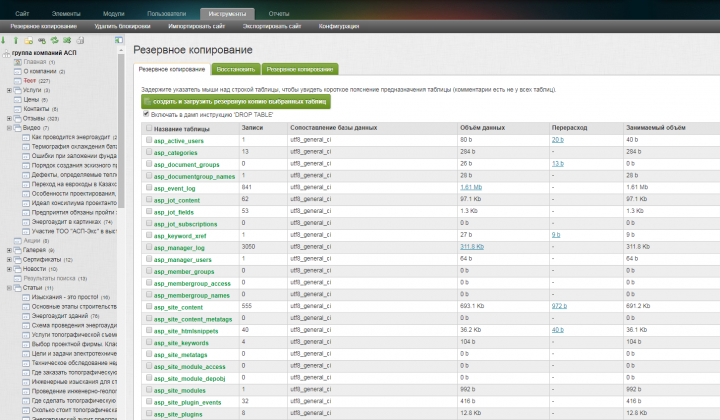Switch to the green Восстановить tab
Viewport: 720px width, 420px height.
point(236,69)
